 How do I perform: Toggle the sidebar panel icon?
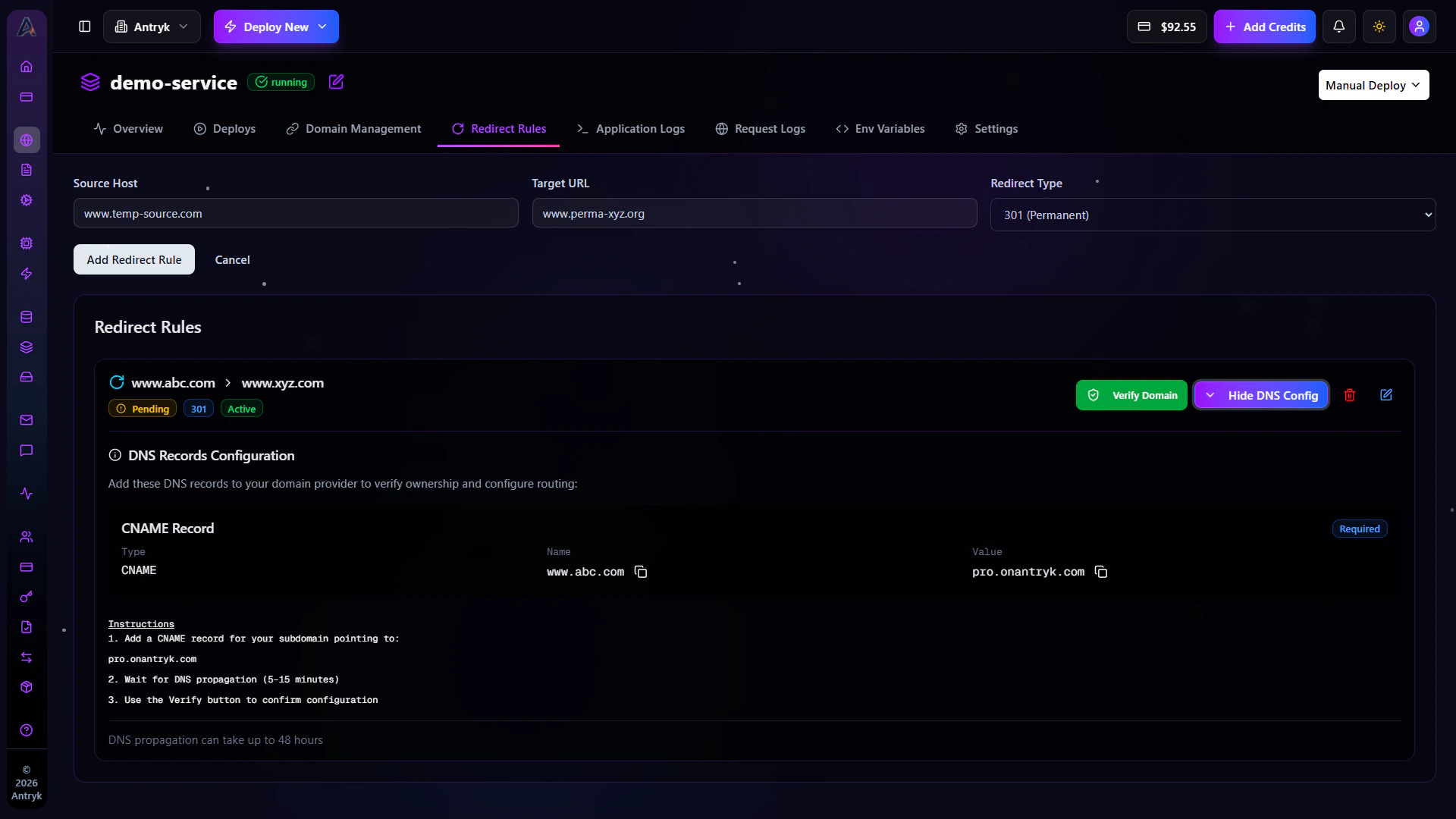pyautogui.click(x=85, y=27)
